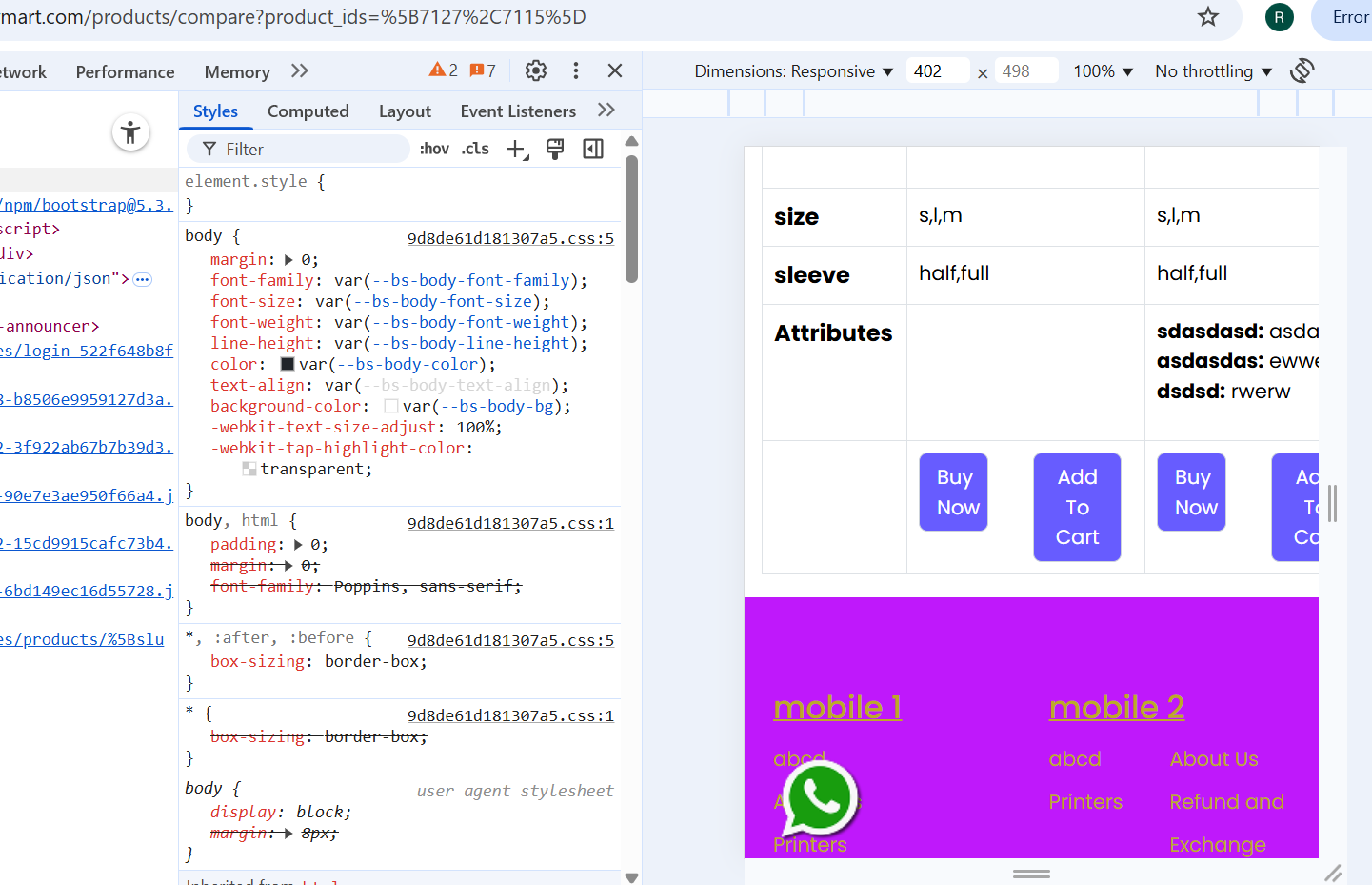Toggle the :hov element state panel
The height and width of the screenshot is (885, 1372).
pos(434,149)
